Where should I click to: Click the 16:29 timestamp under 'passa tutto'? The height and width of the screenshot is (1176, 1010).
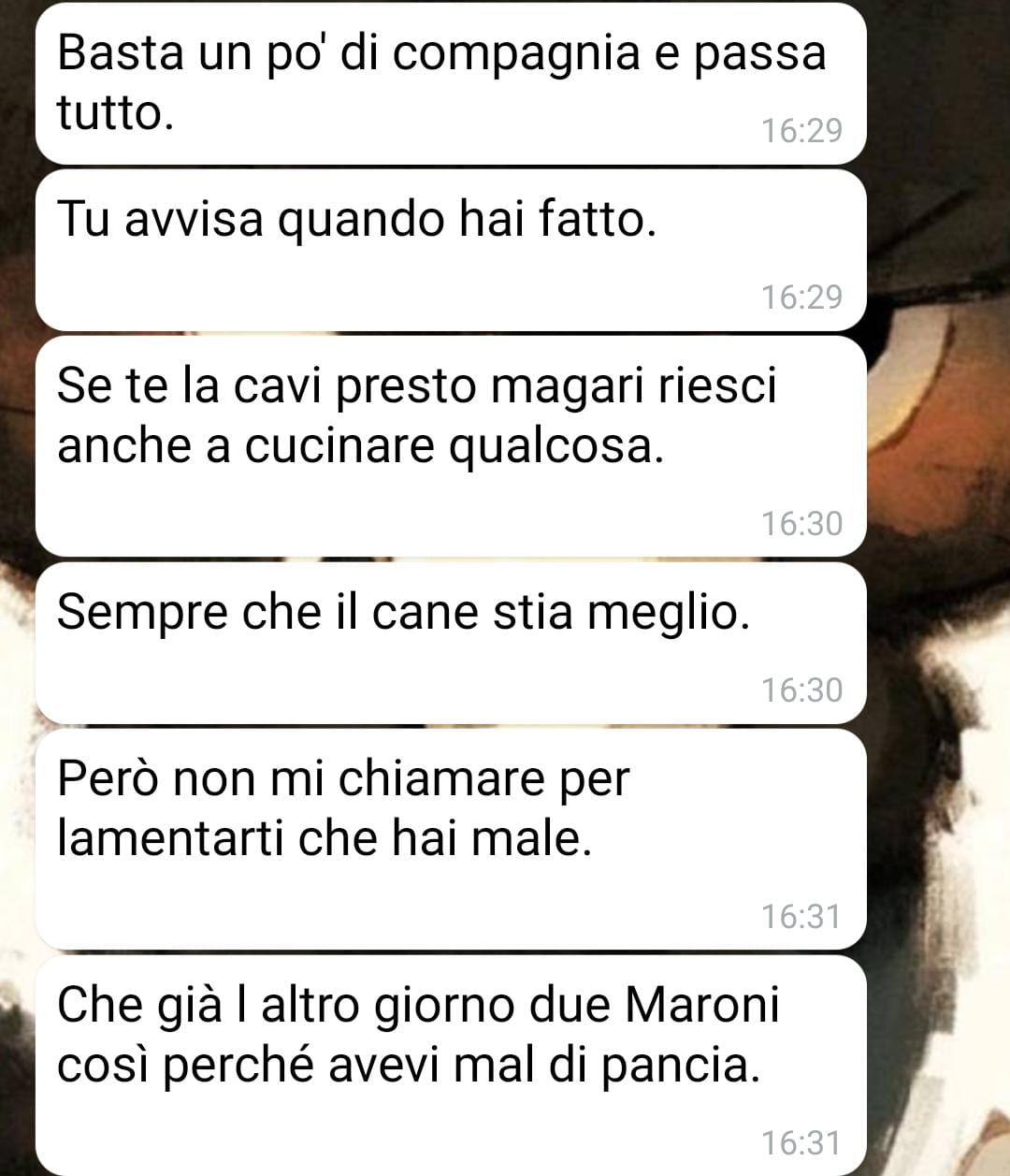801,131
